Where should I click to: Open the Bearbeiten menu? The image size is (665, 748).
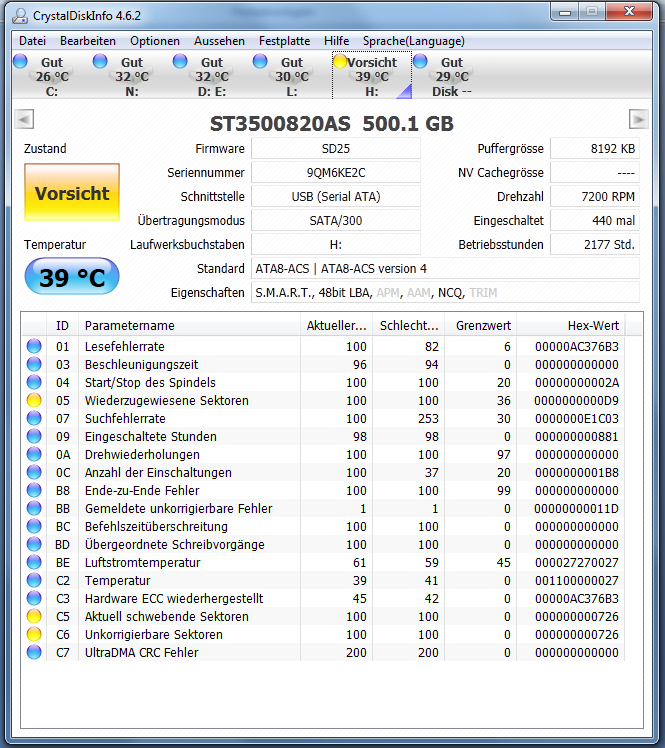click(88, 41)
